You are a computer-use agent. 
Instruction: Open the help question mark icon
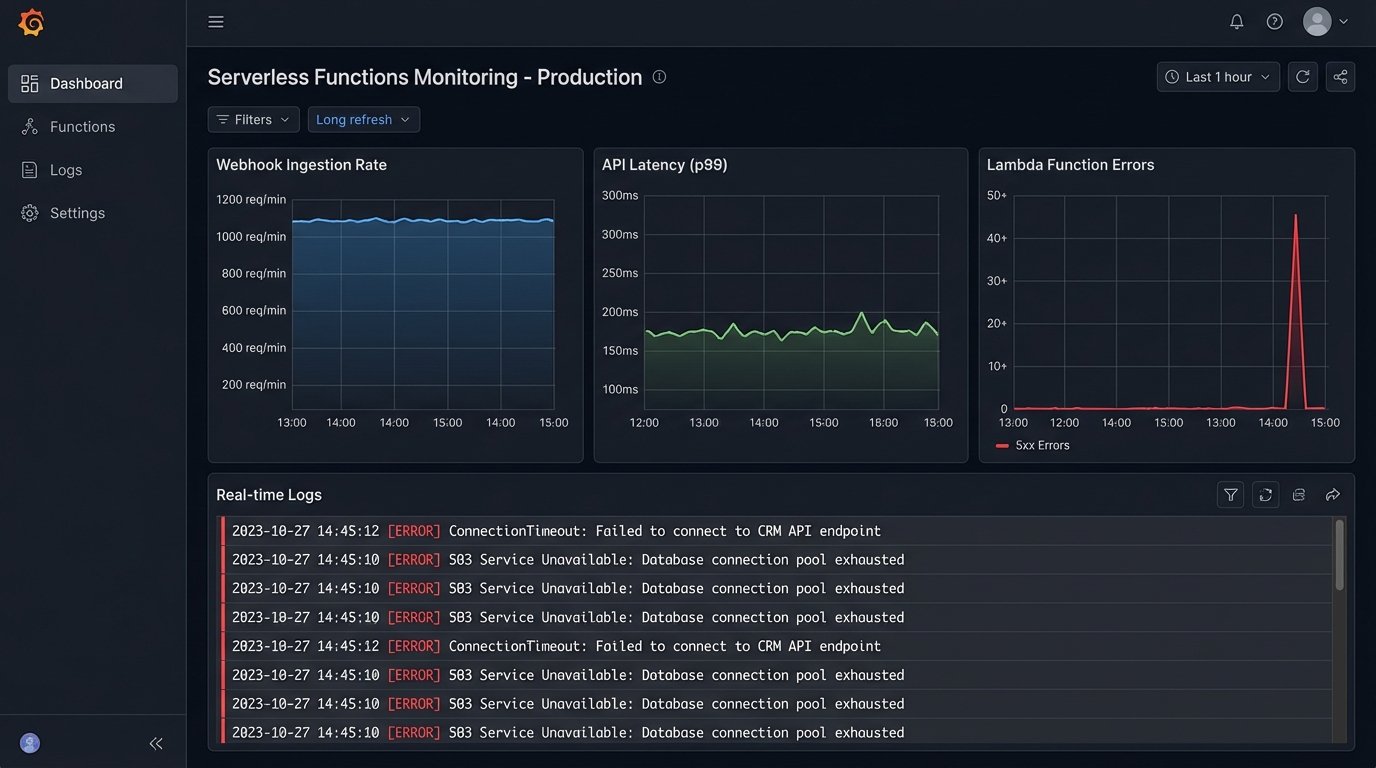click(1274, 22)
